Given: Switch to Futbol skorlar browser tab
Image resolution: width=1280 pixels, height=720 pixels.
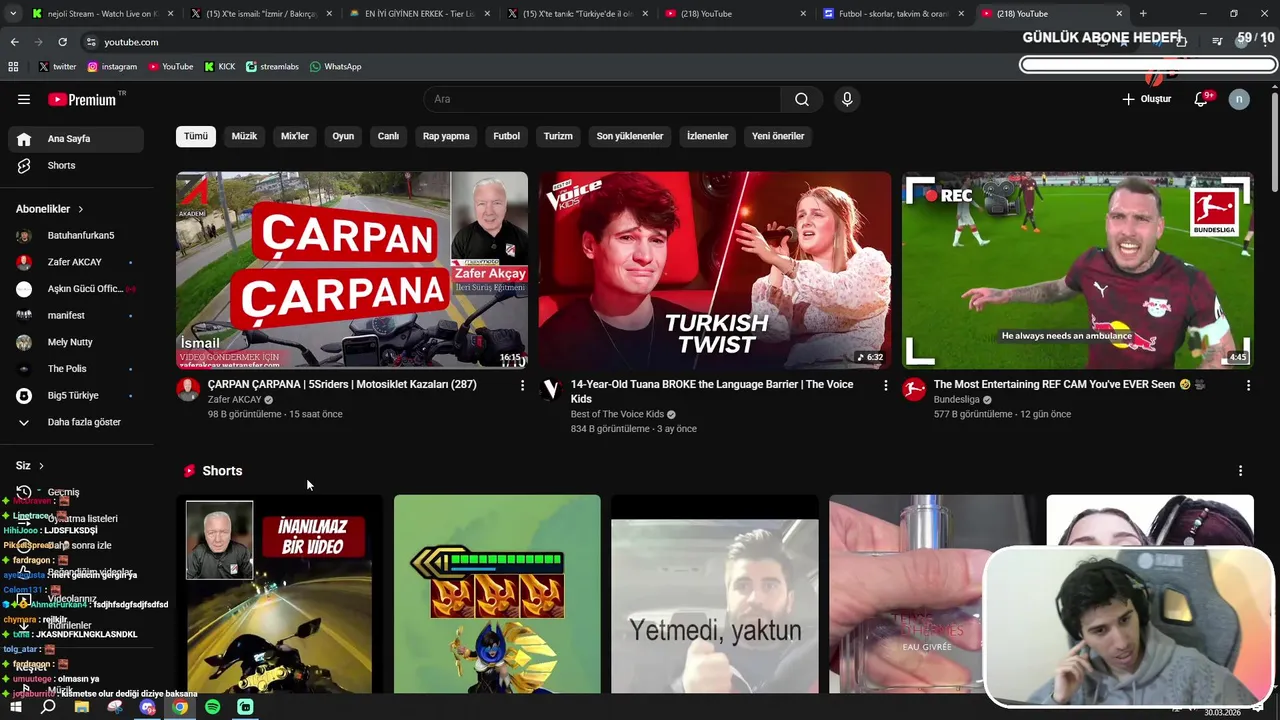Looking at the screenshot, I should tap(892, 14).
